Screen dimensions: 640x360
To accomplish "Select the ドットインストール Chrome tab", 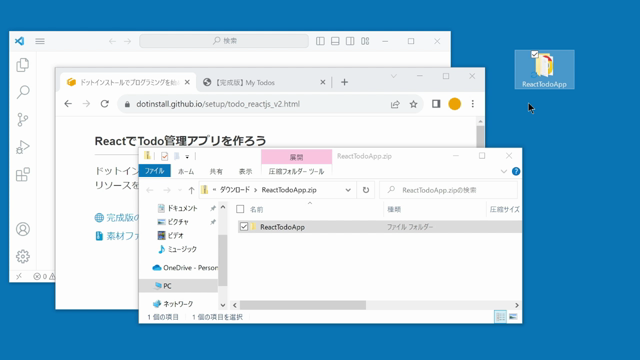I will click(x=128, y=82).
